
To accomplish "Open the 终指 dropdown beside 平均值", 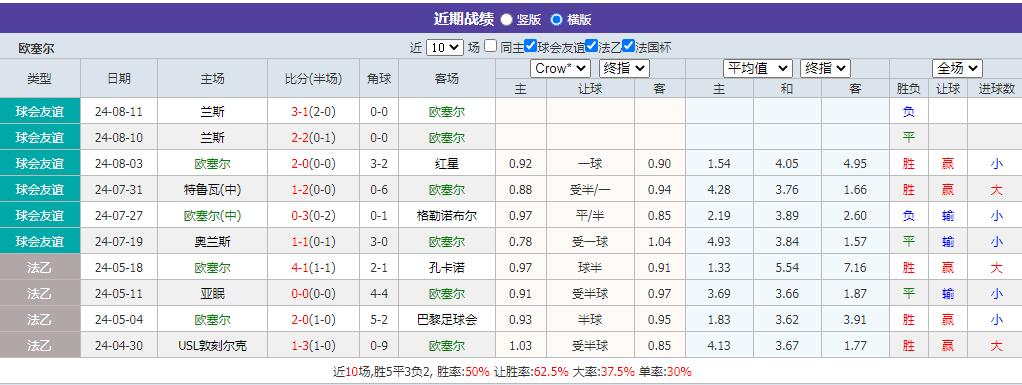I will (x=825, y=68).
